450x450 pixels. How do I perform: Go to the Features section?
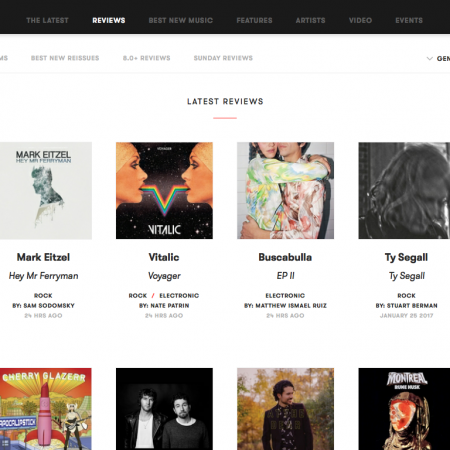tap(254, 20)
